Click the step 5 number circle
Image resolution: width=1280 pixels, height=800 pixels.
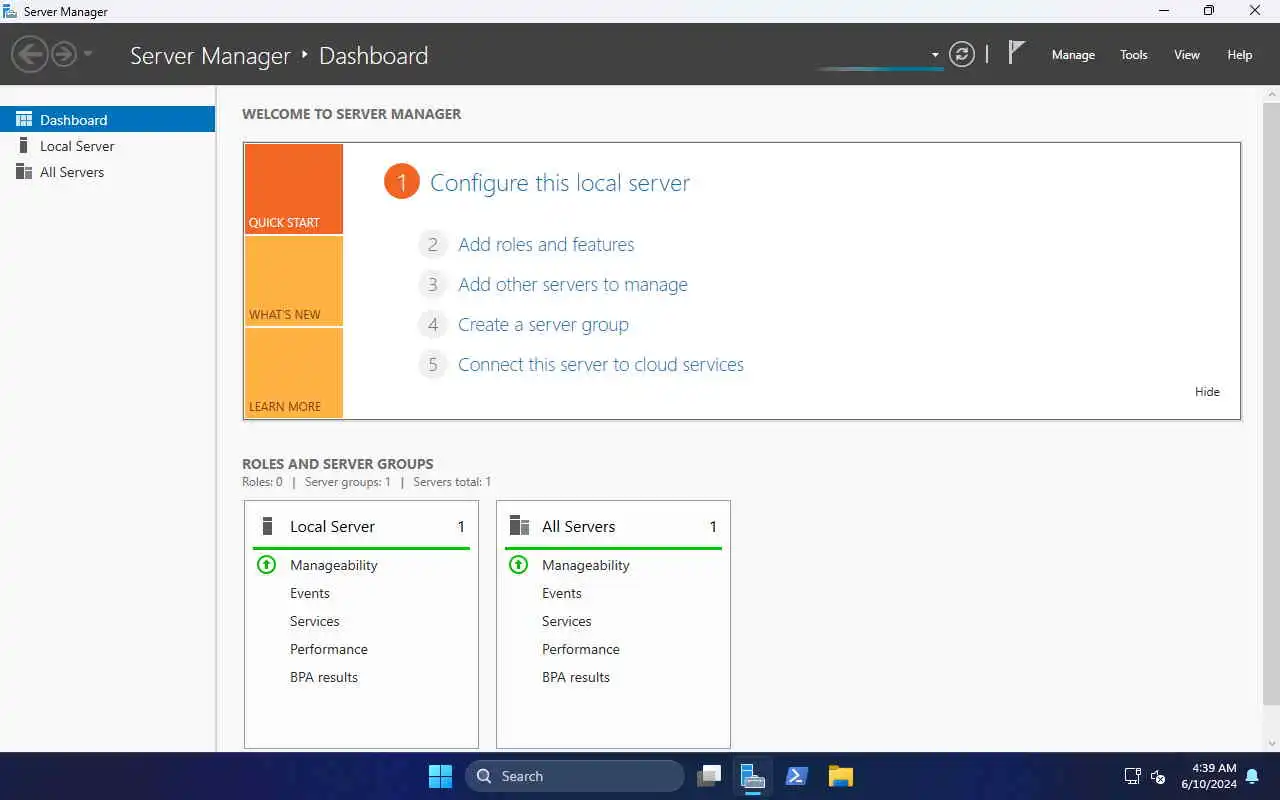tap(432, 365)
